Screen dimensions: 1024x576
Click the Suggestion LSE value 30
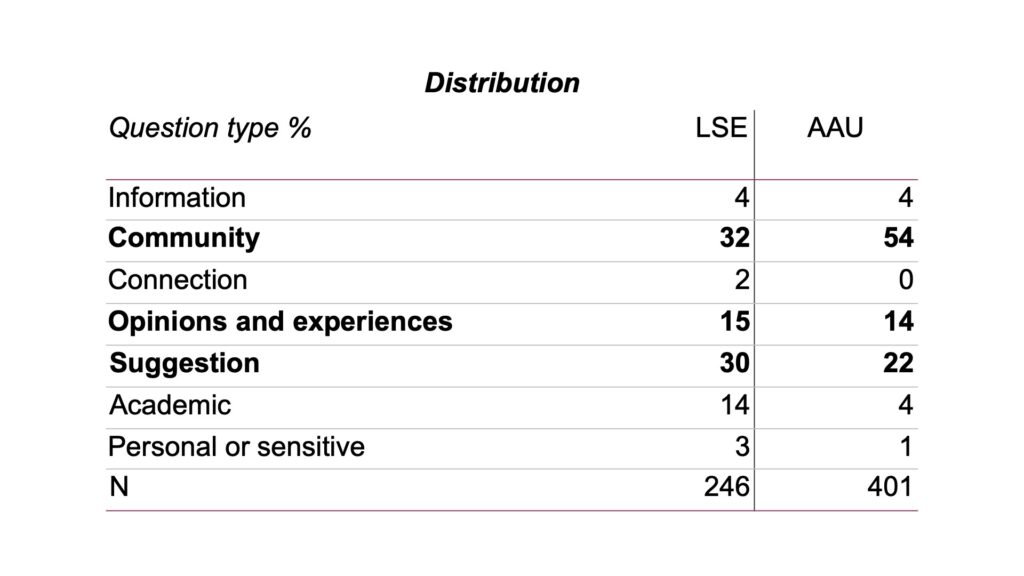pos(734,363)
